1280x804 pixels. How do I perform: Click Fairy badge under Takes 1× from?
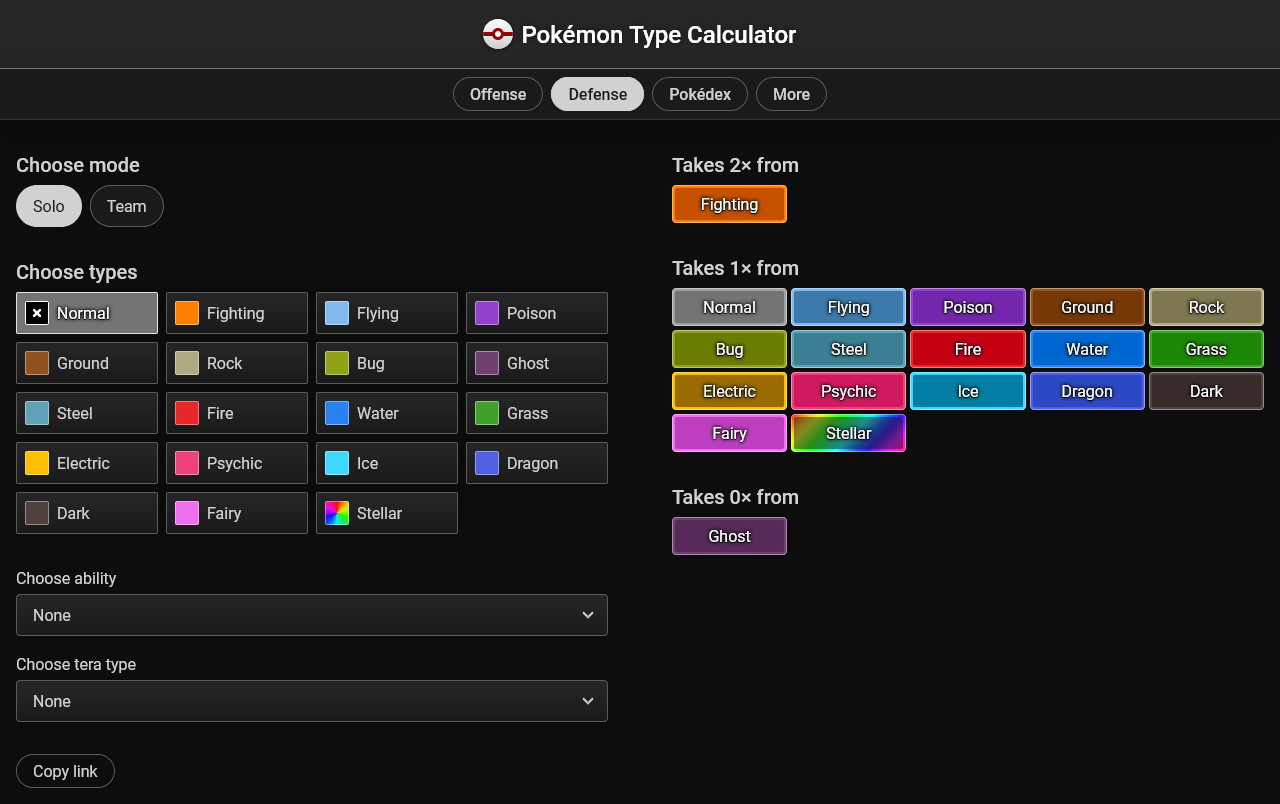pyautogui.click(x=729, y=433)
